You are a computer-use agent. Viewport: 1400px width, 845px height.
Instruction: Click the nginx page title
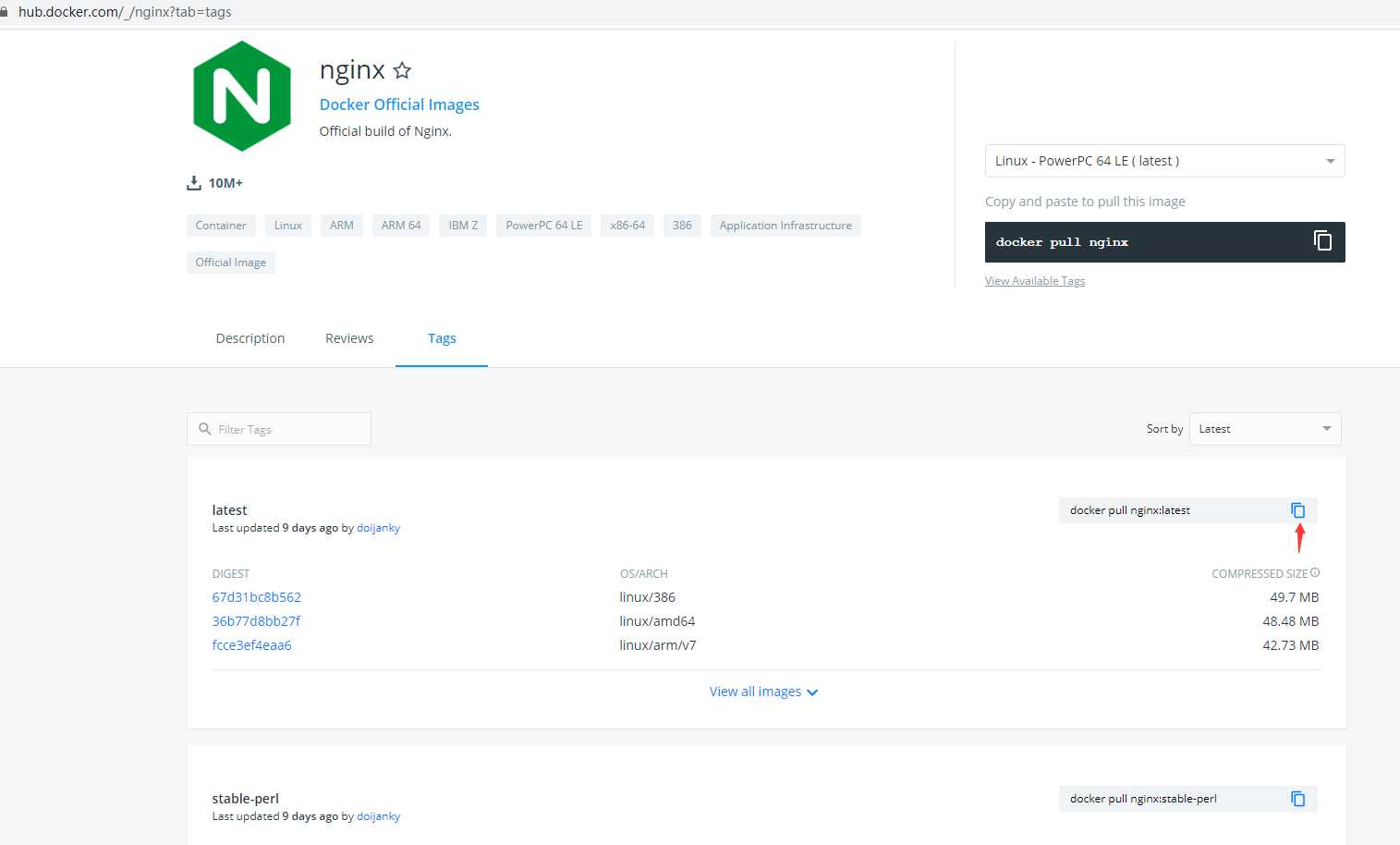point(352,70)
